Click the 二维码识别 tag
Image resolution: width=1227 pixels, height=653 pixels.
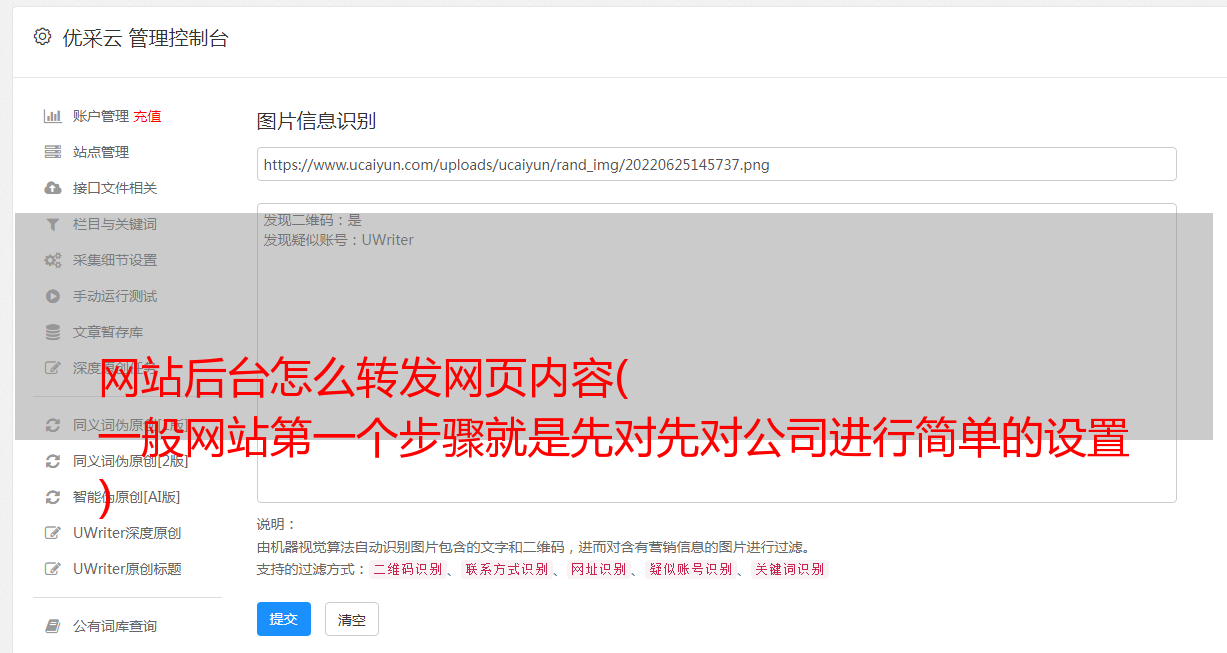point(407,569)
